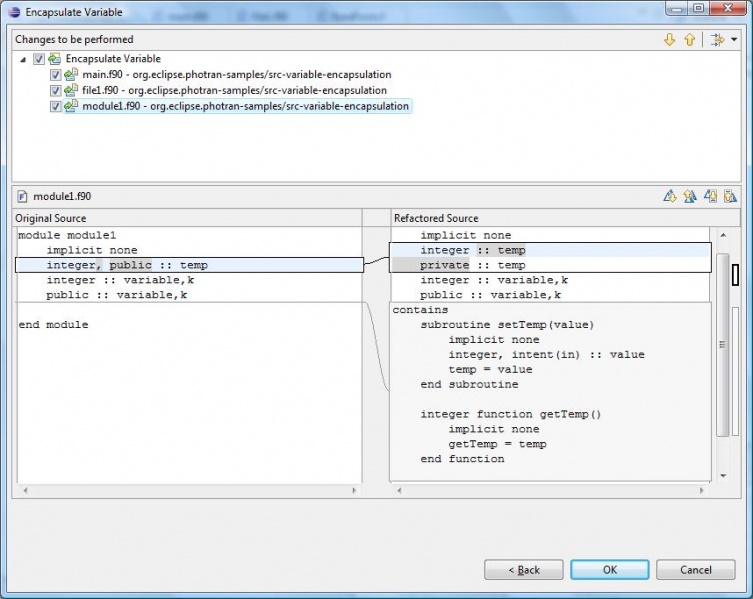Uncheck the module1.f90 change checkbox
This screenshot has width=753, height=599.
coord(55,107)
